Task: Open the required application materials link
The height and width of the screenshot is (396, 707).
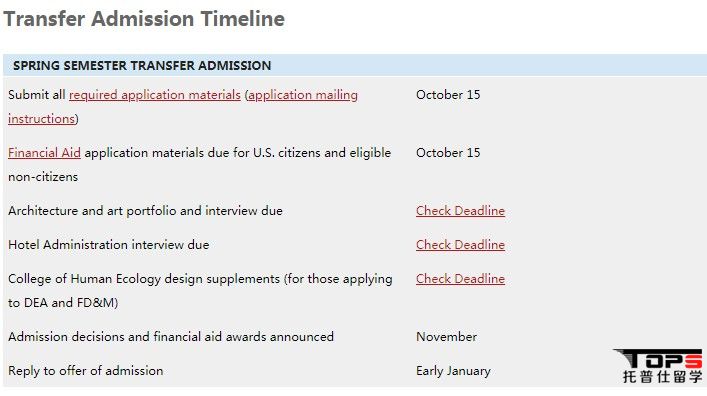Action: pyautogui.click(x=155, y=95)
